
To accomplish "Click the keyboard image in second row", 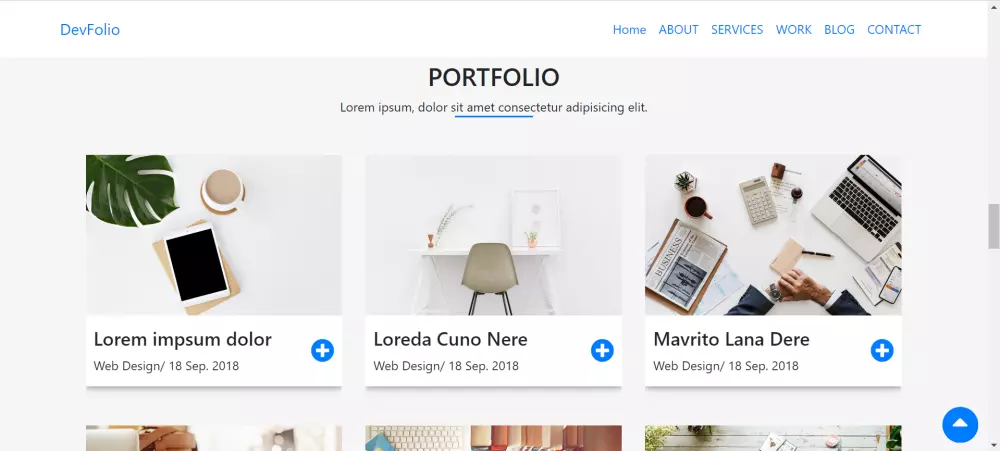I will click(x=494, y=438).
